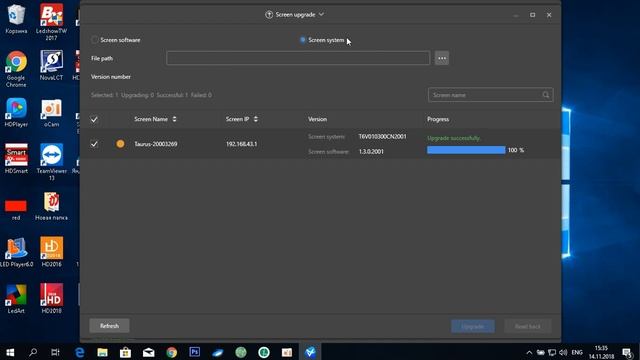The width and height of the screenshot is (640, 360).
Task: Open Mail app from the taskbar
Action: coord(149,352)
